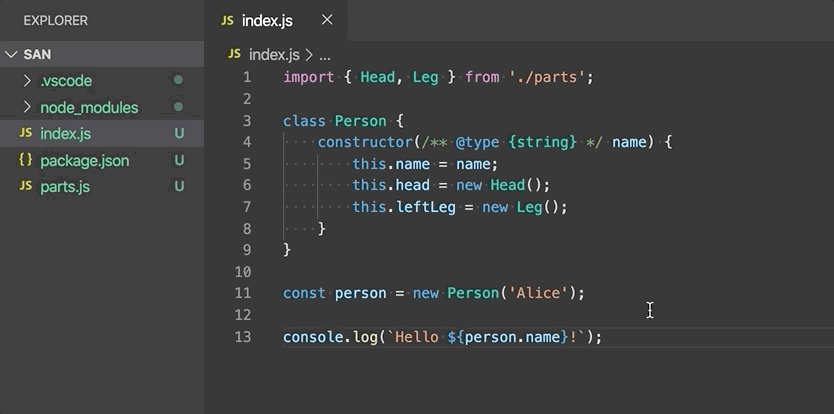Collapse the SAN root folder
Viewport: 834px width, 414px height.
click(11, 54)
